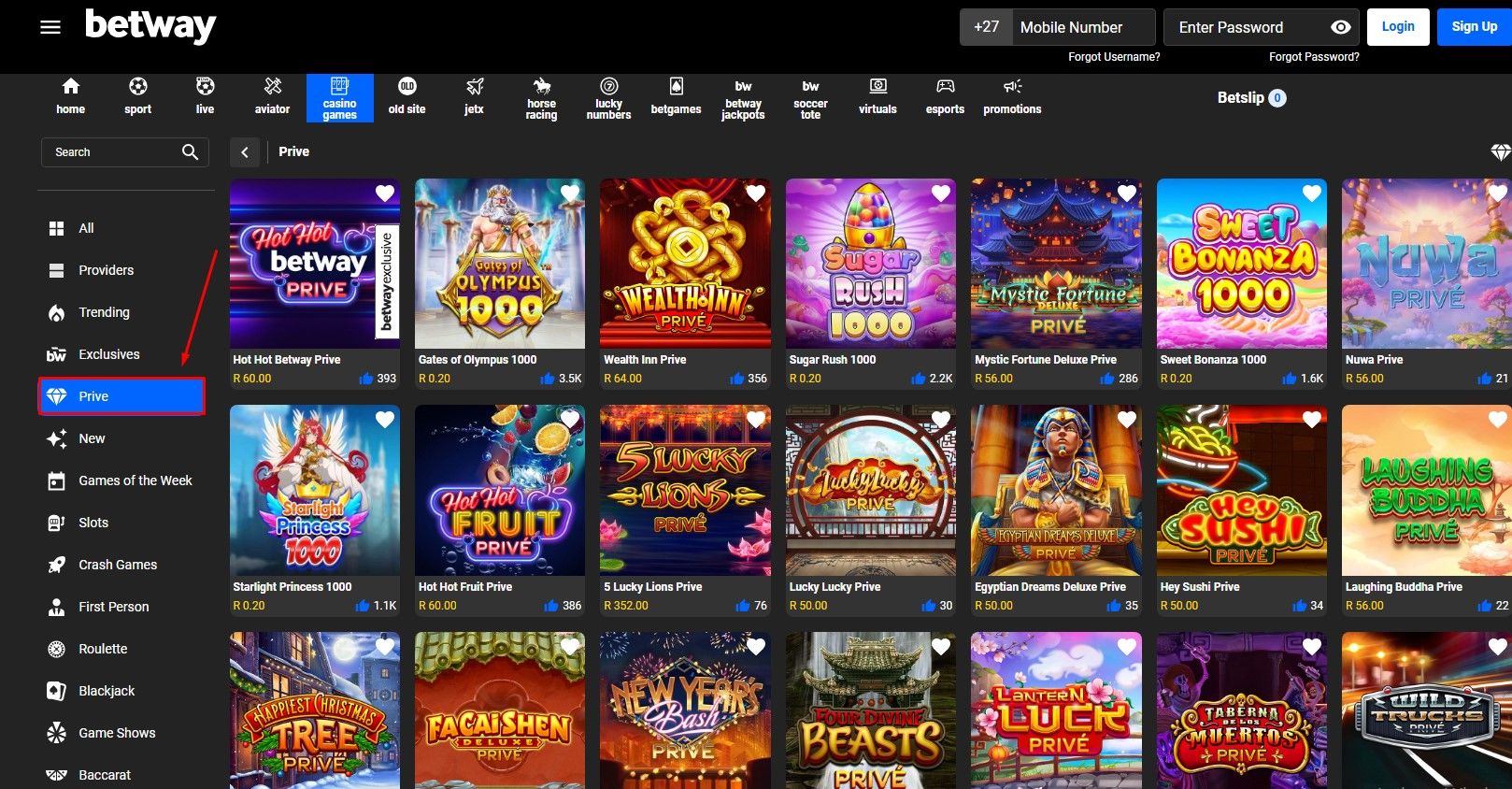Screen dimensions: 1512x789
Task: Favorite Sugar Rush 1000 with heart
Action: pos(941,194)
